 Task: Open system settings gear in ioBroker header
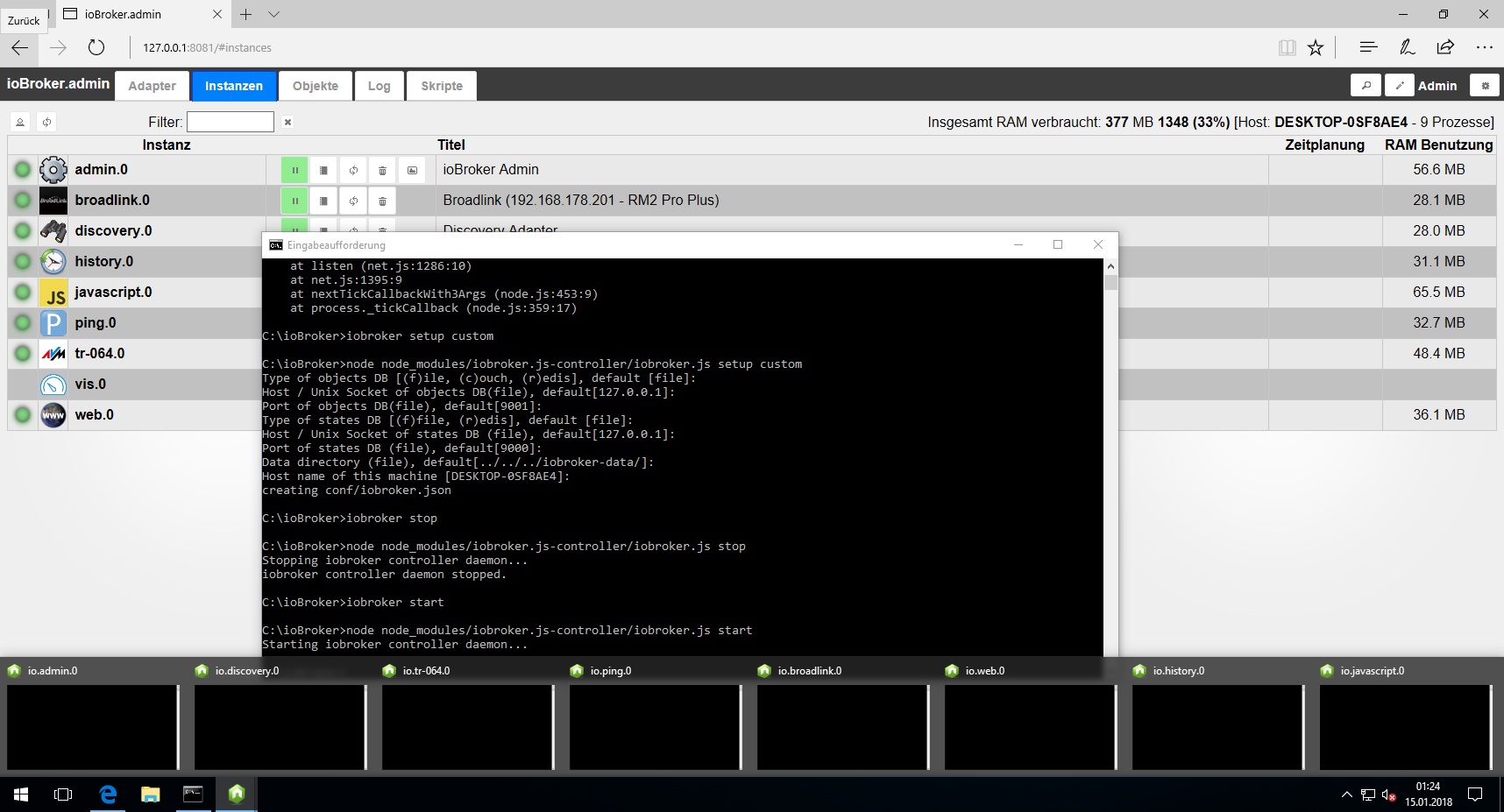tap(1485, 85)
